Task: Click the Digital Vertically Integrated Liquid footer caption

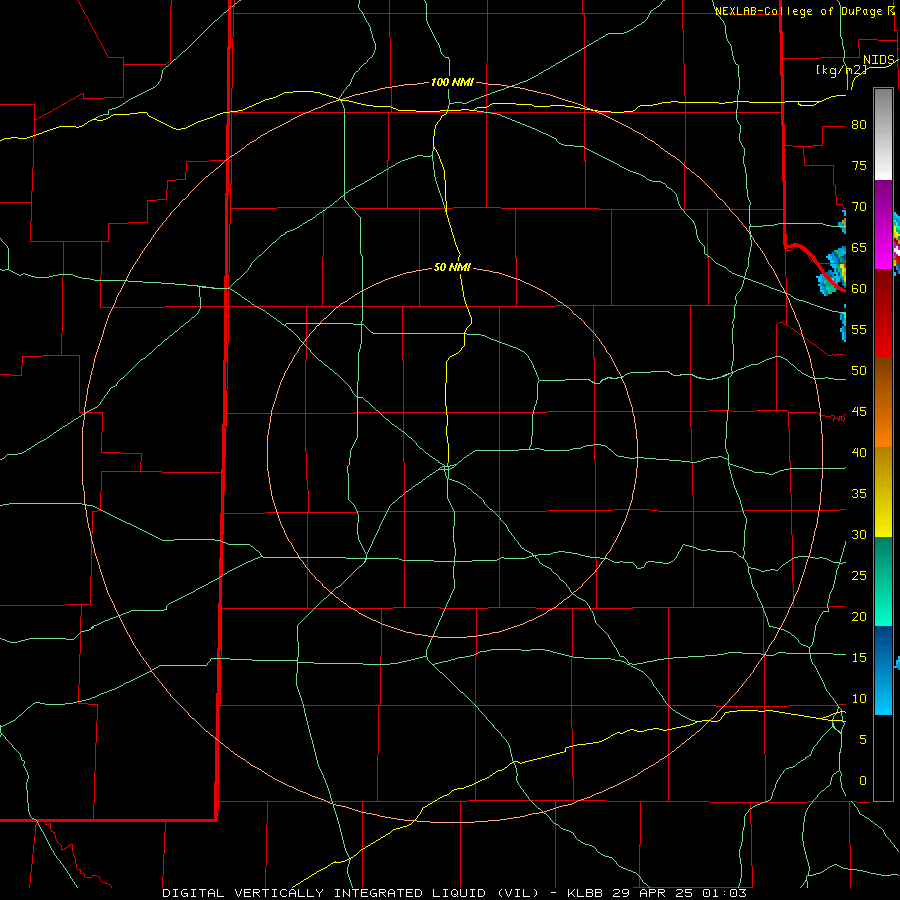Action: click(455, 893)
